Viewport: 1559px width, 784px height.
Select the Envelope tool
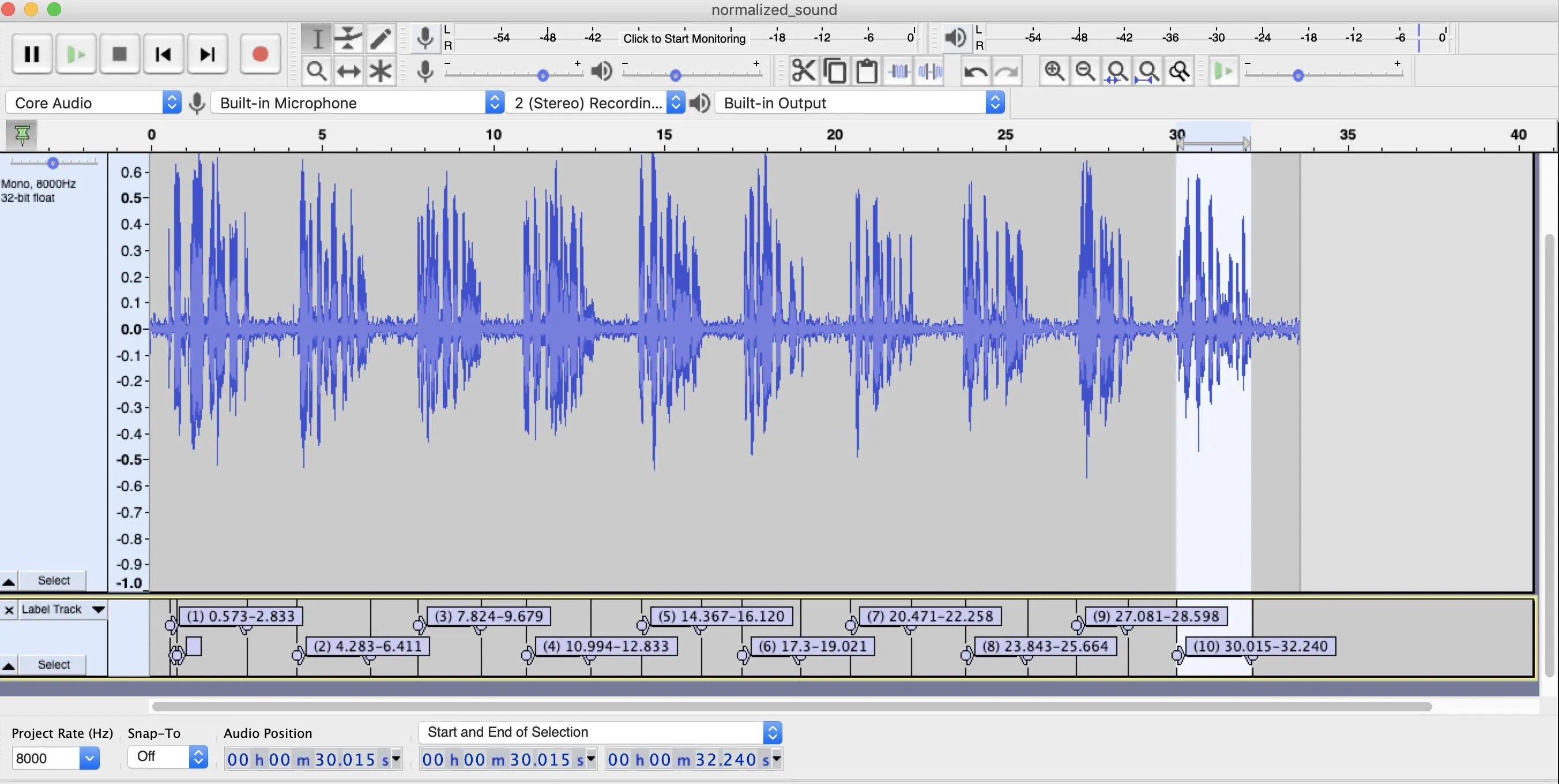click(x=349, y=39)
